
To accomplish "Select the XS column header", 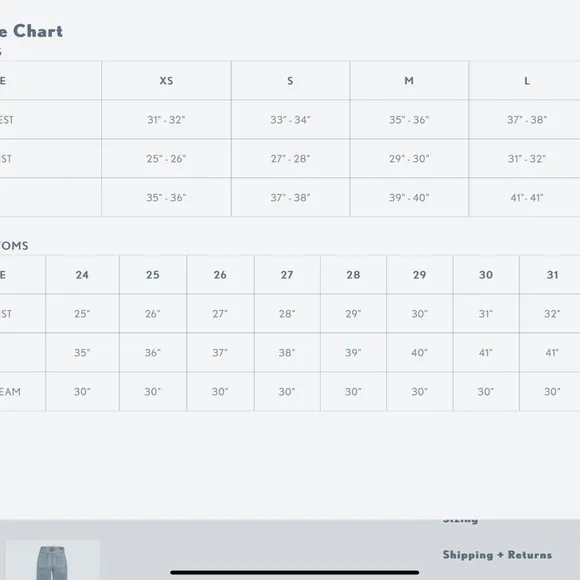I will coord(166,81).
